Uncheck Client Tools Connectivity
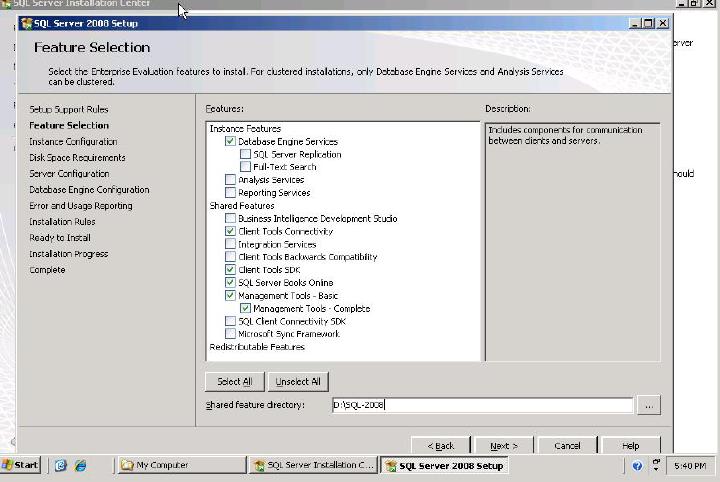 pos(230,231)
